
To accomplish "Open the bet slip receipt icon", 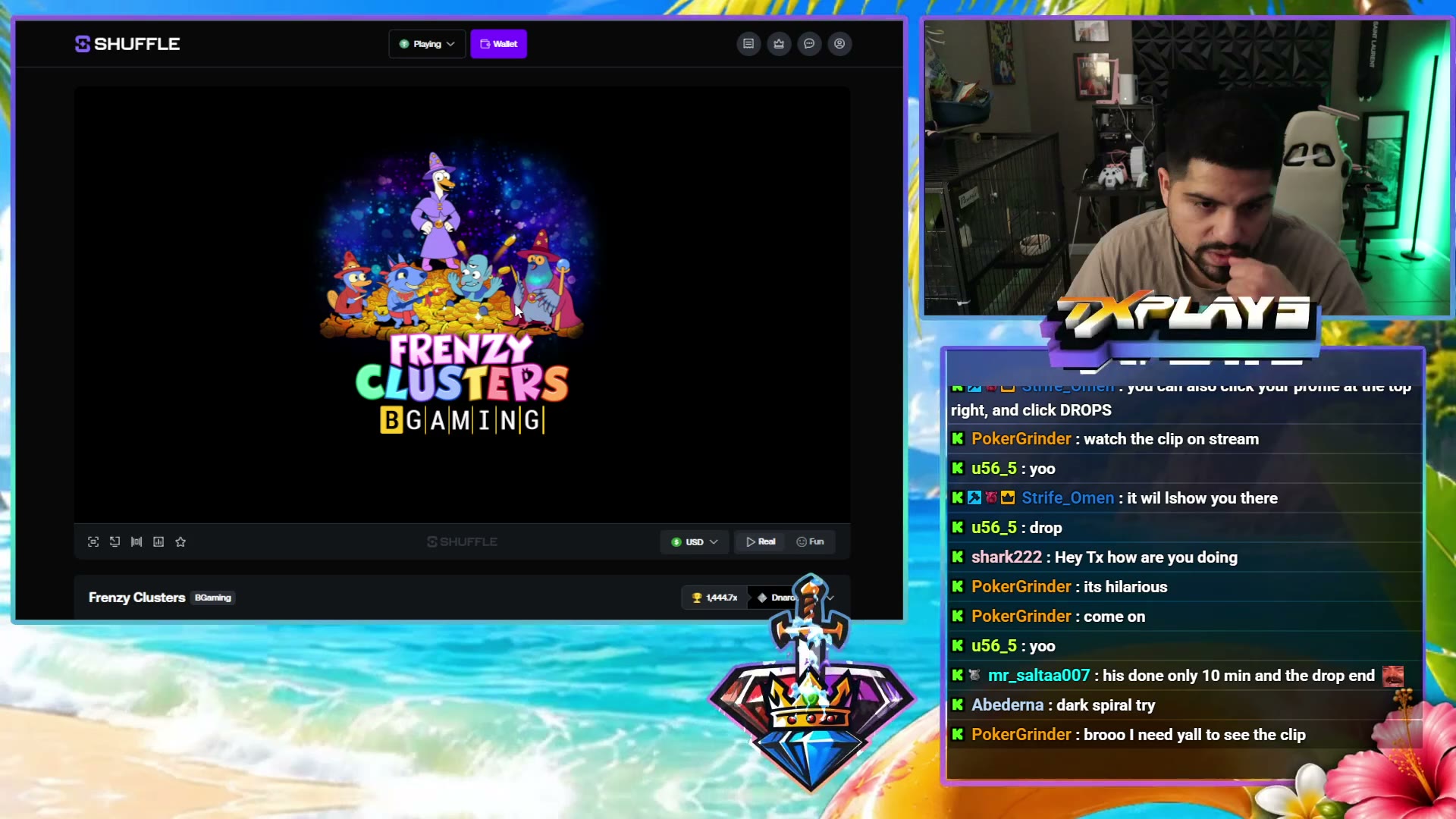I will coord(748,44).
